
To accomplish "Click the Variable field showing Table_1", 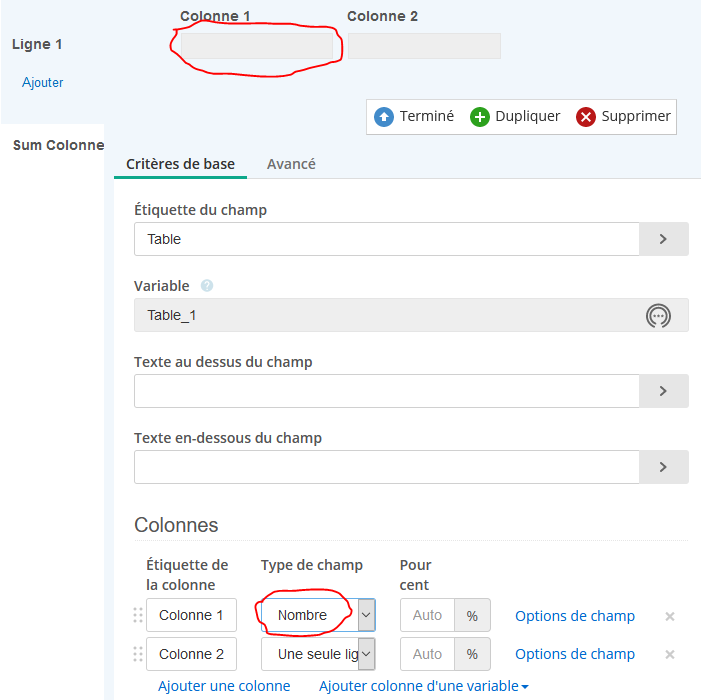I will click(411, 315).
